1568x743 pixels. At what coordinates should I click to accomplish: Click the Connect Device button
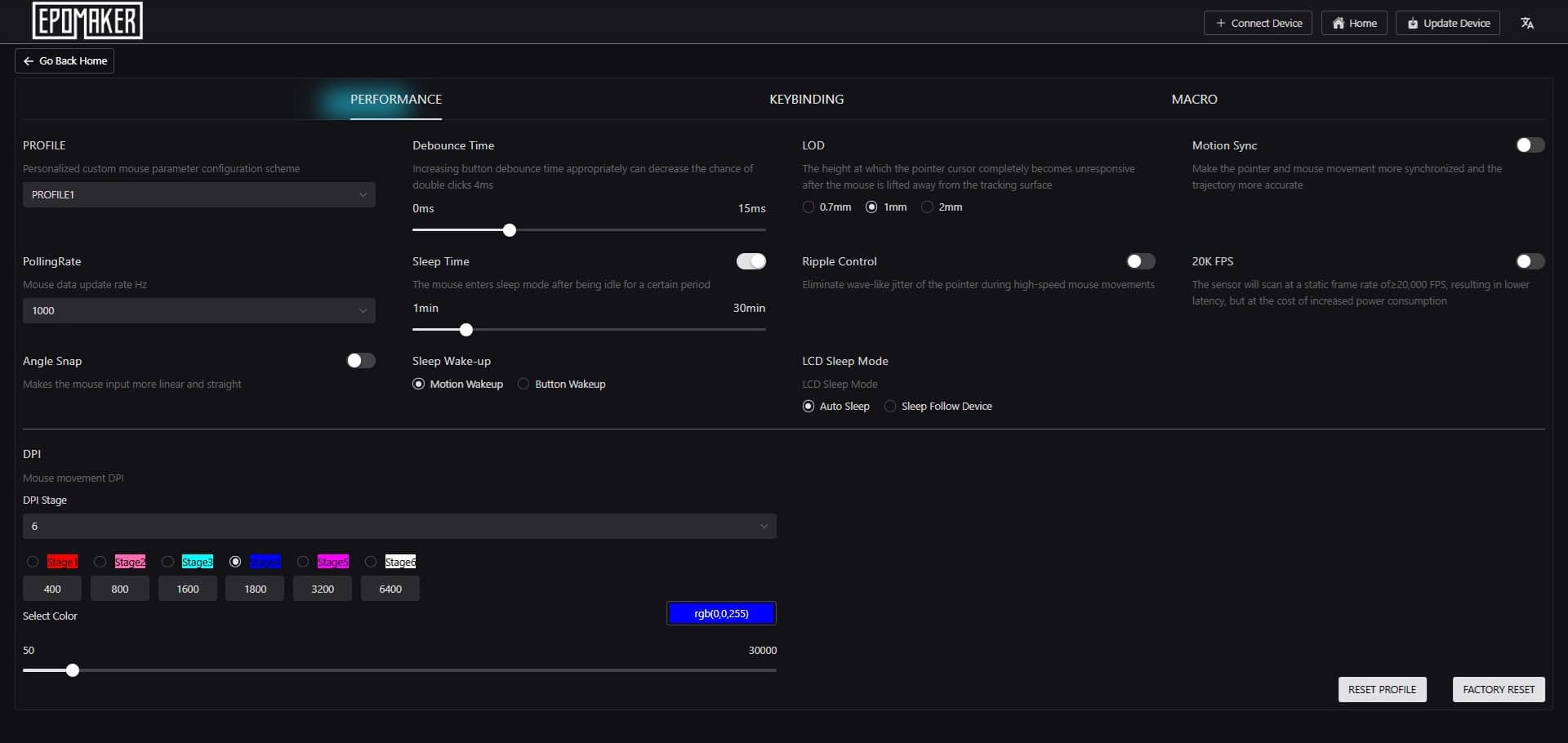pos(1258,23)
